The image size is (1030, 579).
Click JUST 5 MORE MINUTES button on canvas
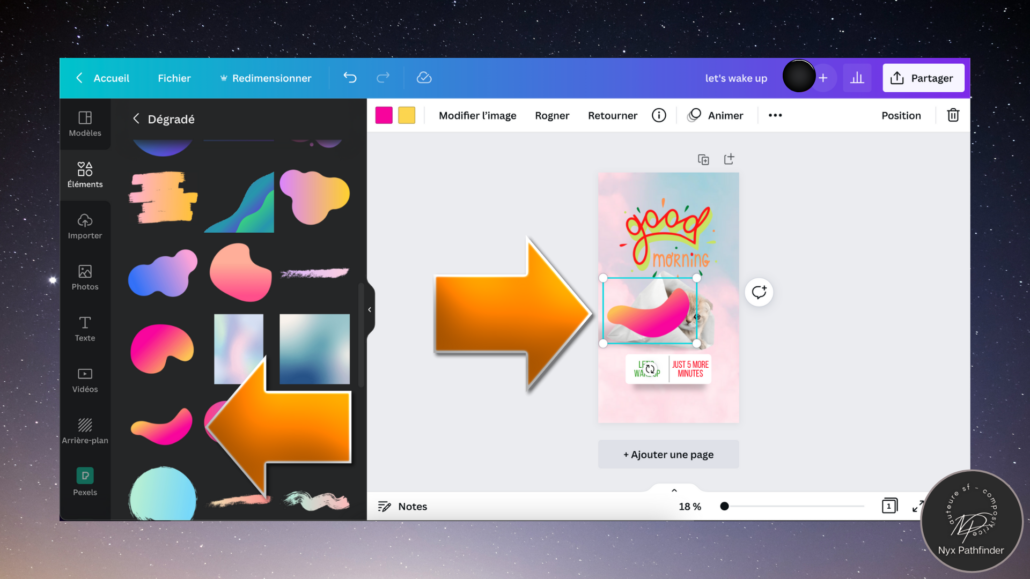pos(690,369)
